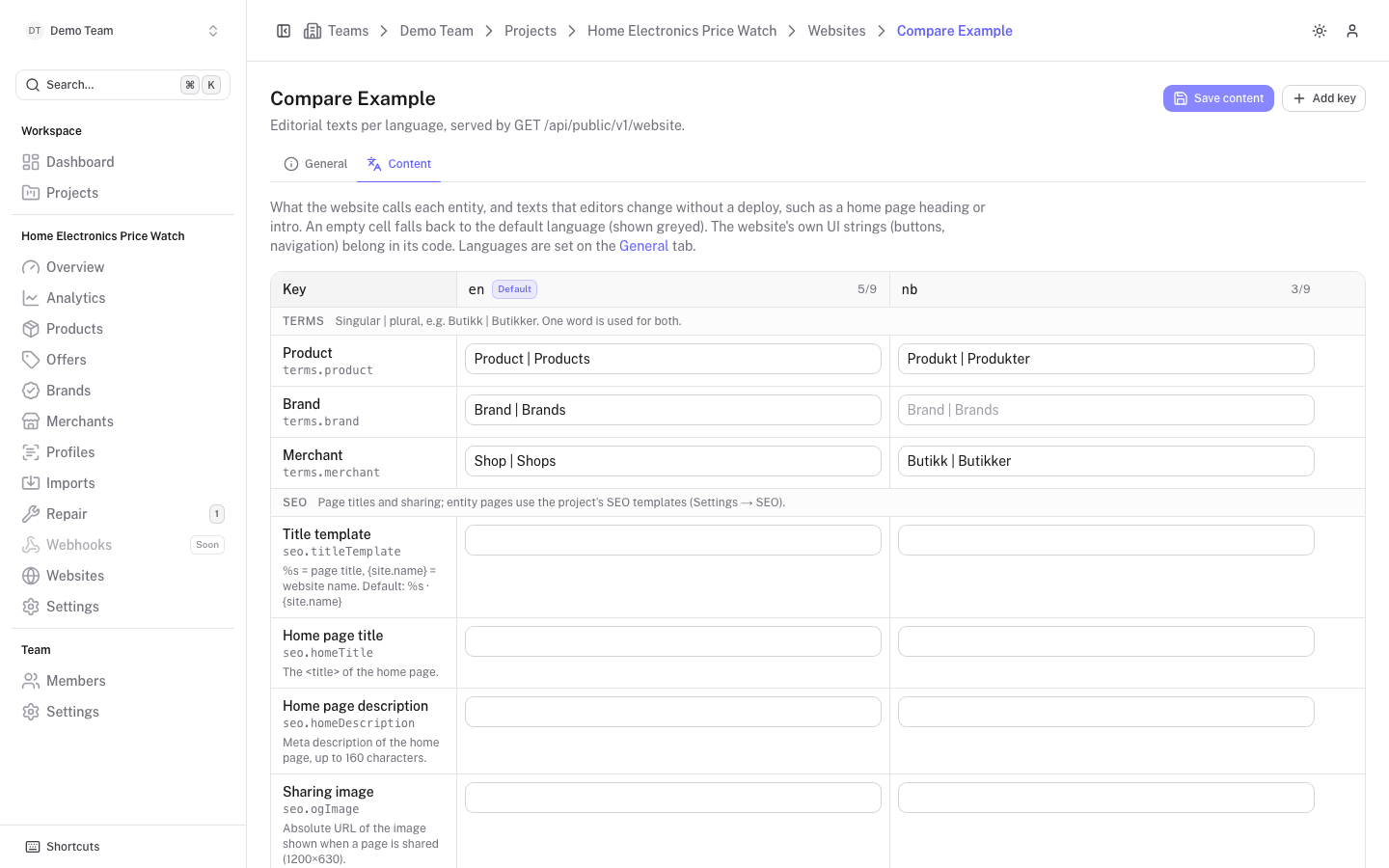Open the Overview page

pyautogui.click(x=123, y=267)
